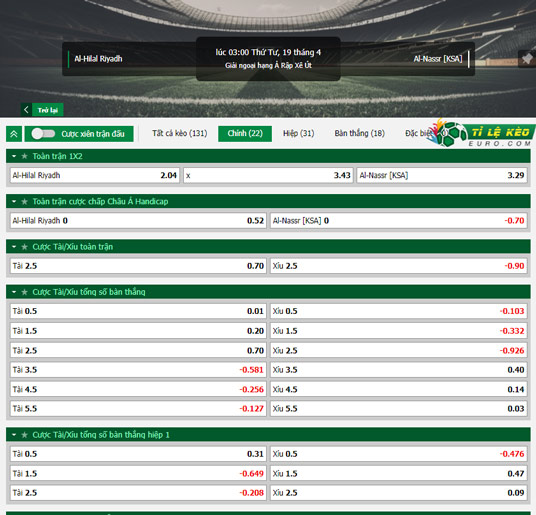Choose total goals Xỉu 2.5 at -0.926
This screenshot has width=536, height=515.
click(x=398, y=350)
